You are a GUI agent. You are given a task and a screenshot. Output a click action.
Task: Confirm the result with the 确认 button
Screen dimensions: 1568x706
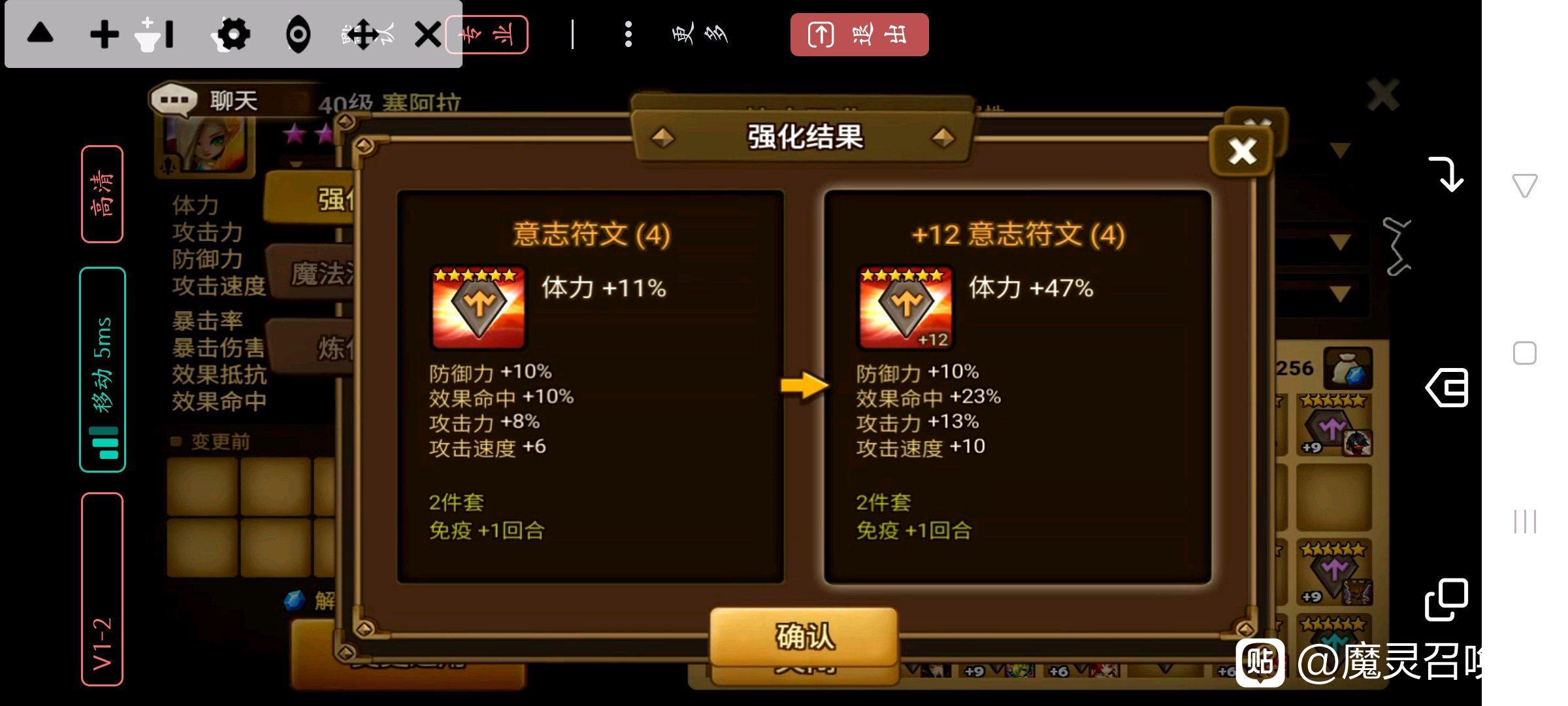click(x=804, y=636)
